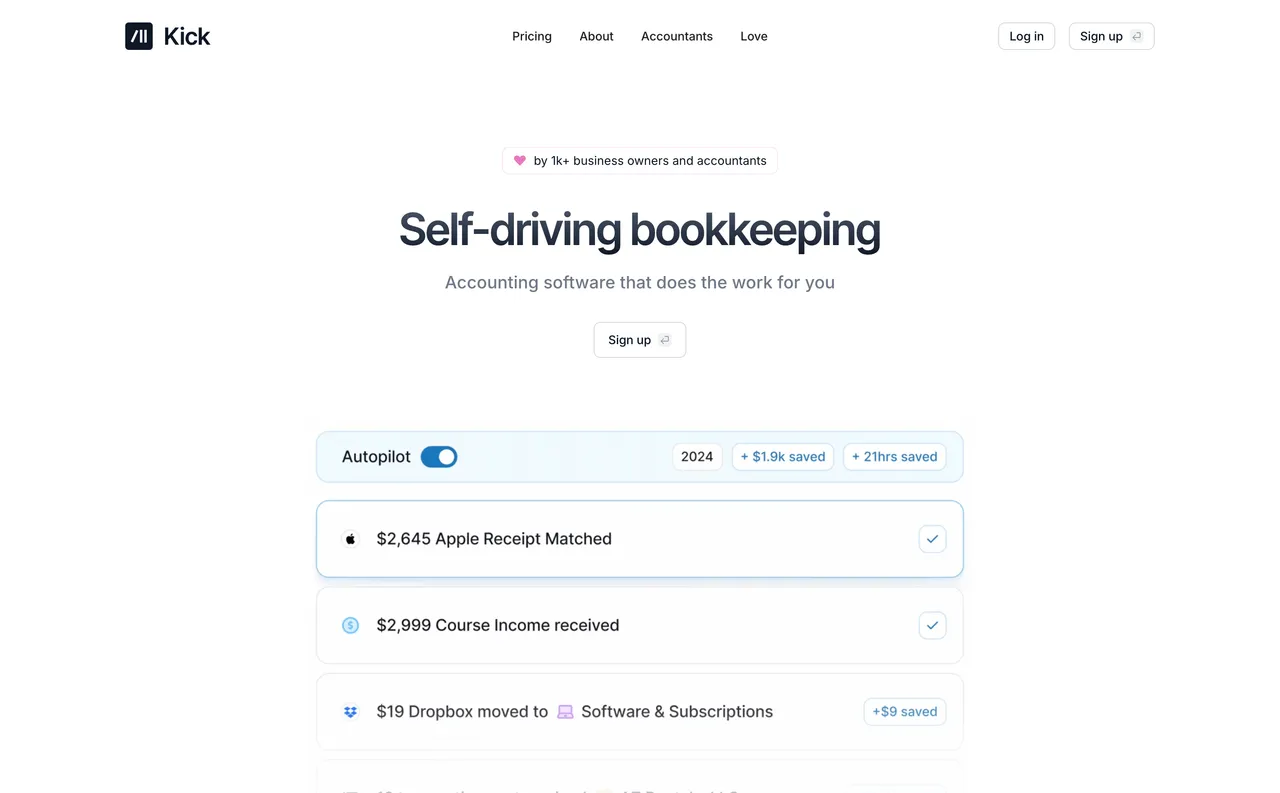The width and height of the screenshot is (1280, 793).
Task: Open the Accountants page
Action: pos(677,36)
